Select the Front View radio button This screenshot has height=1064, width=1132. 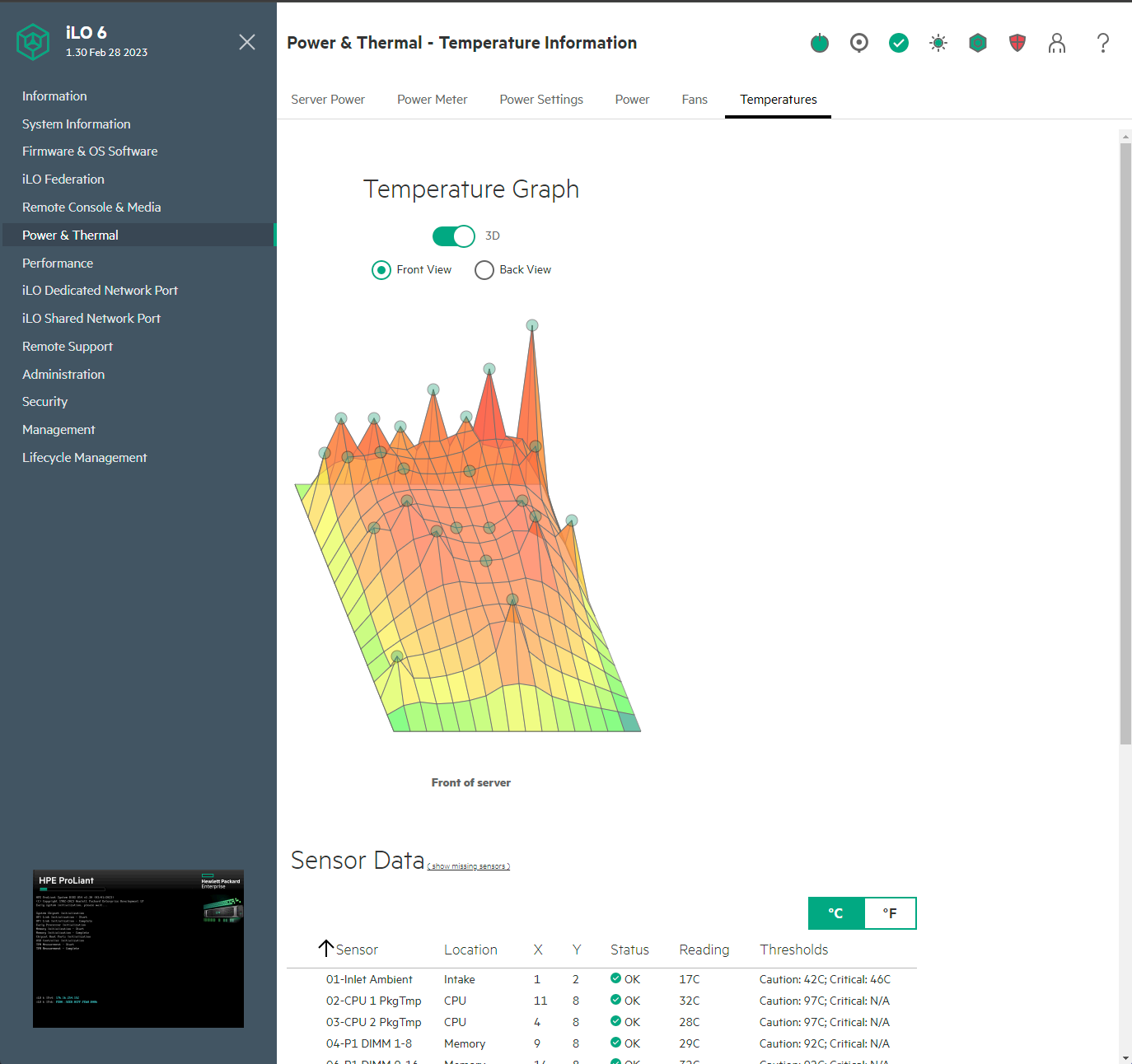coord(381,270)
